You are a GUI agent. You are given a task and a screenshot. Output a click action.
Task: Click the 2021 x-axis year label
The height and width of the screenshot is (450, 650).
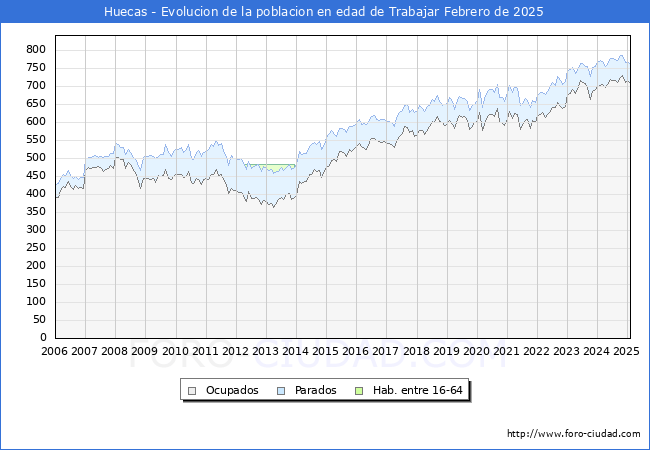point(506,351)
